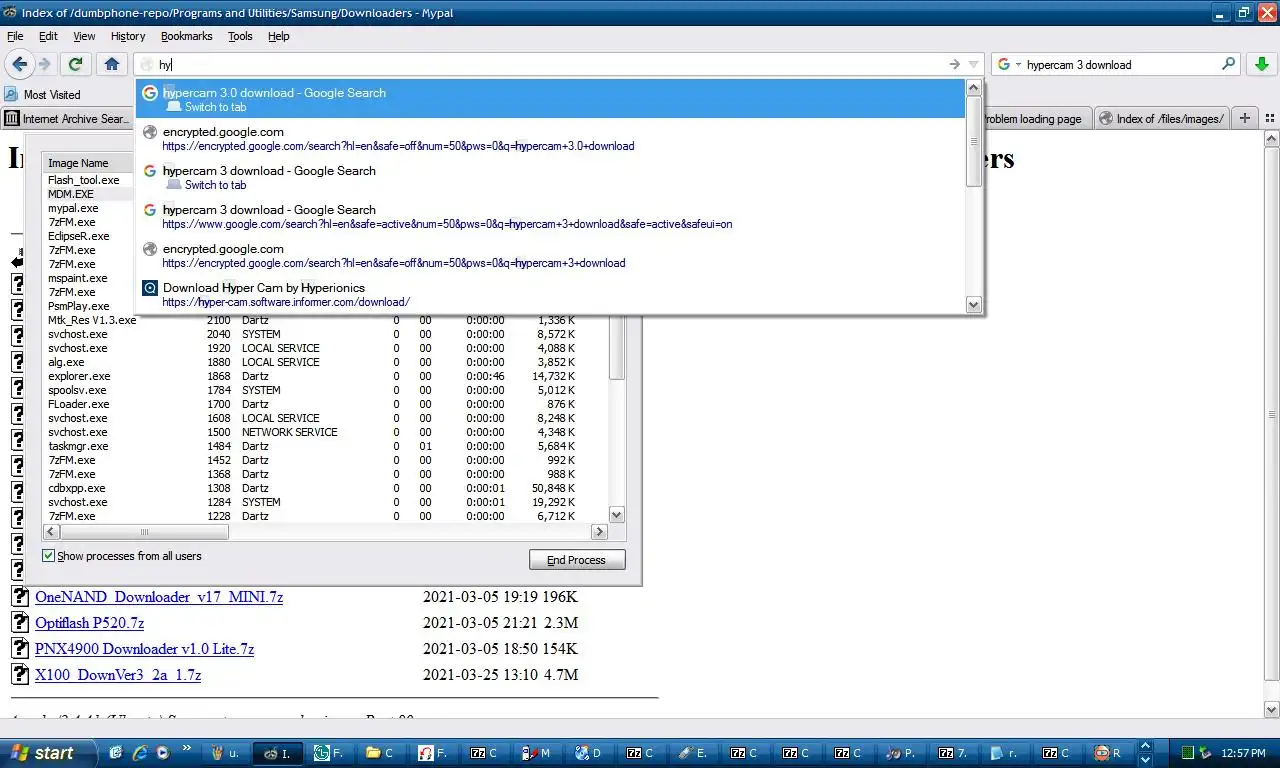Image resolution: width=1280 pixels, height=768 pixels.
Task: Open the List all tabs dropdown
Action: click(1270, 118)
